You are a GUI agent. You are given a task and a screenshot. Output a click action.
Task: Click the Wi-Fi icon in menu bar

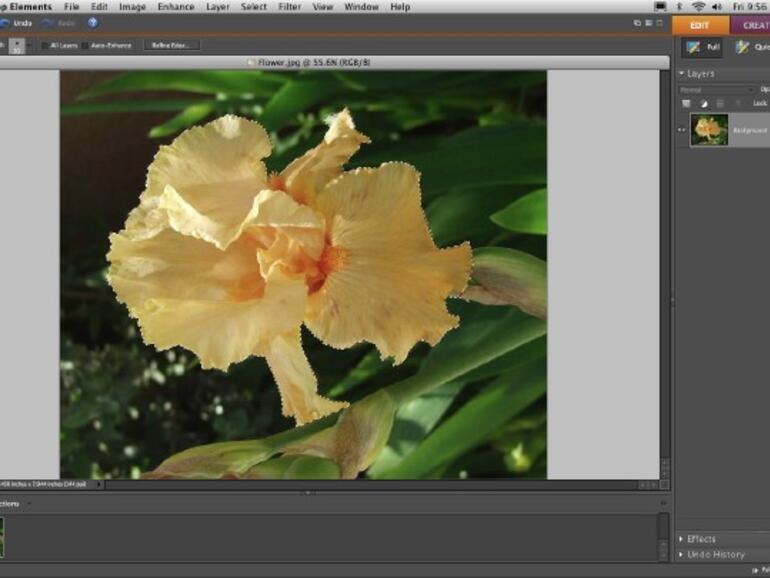click(697, 7)
